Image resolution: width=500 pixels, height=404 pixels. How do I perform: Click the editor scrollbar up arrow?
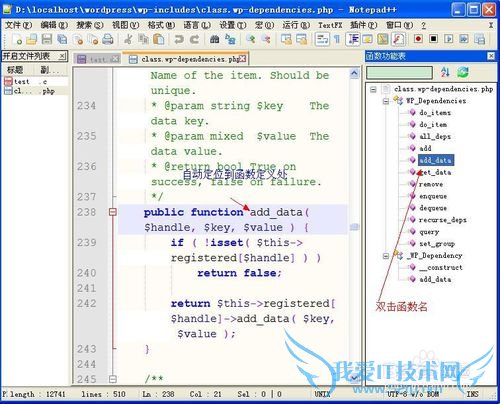pos(354,73)
